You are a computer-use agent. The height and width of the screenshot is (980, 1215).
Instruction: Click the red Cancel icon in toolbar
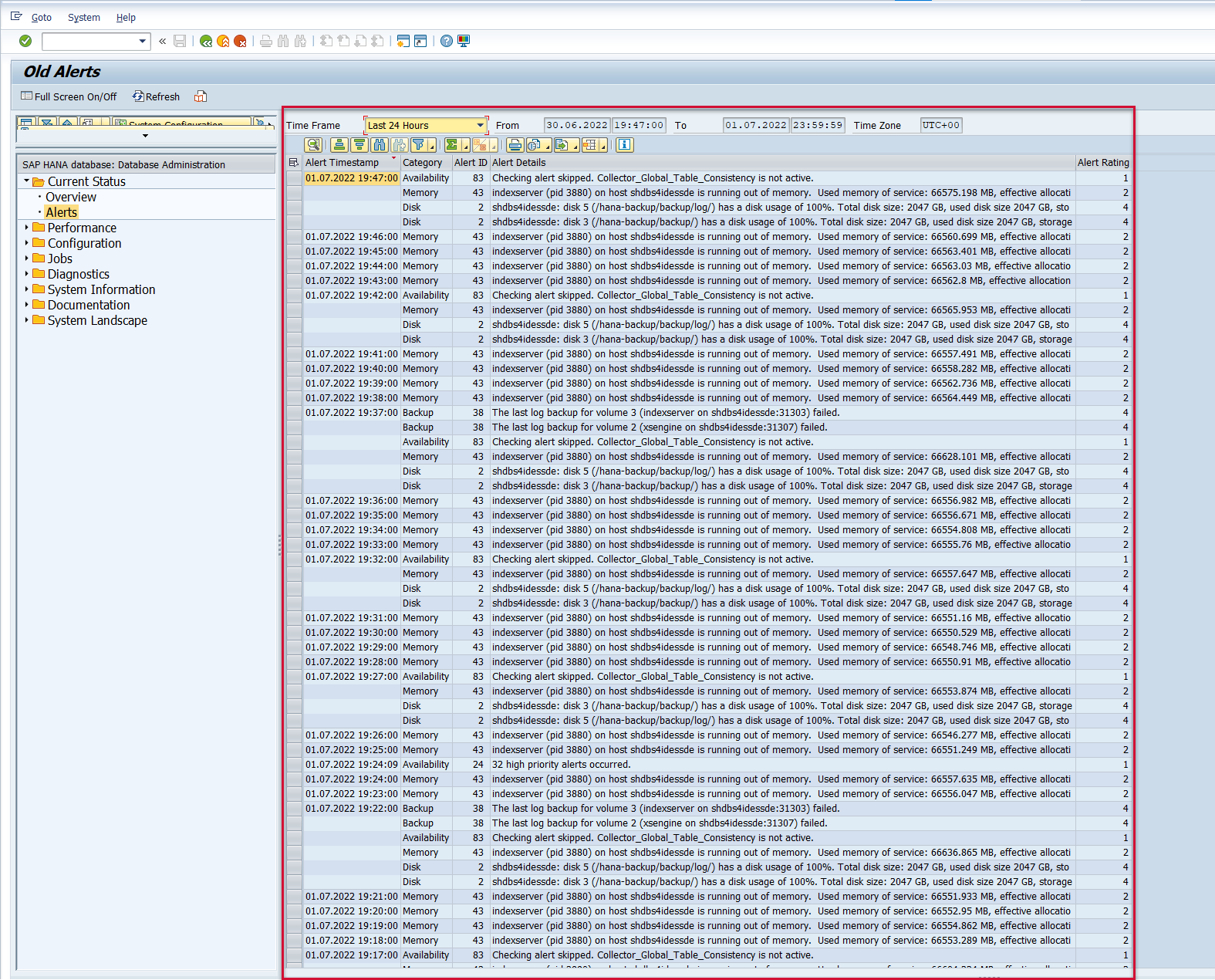tap(240, 42)
